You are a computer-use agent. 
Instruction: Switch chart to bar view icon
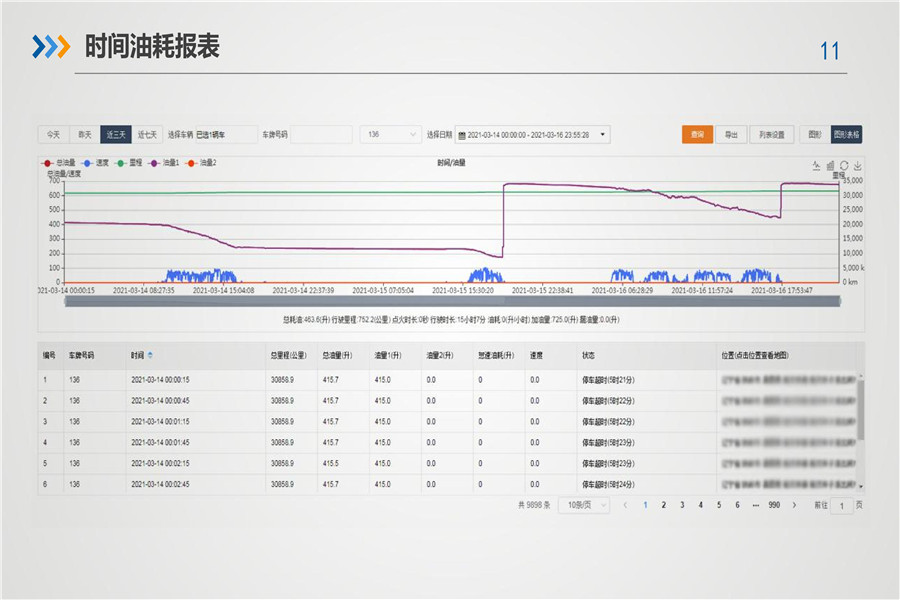click(x=830, y=165)
